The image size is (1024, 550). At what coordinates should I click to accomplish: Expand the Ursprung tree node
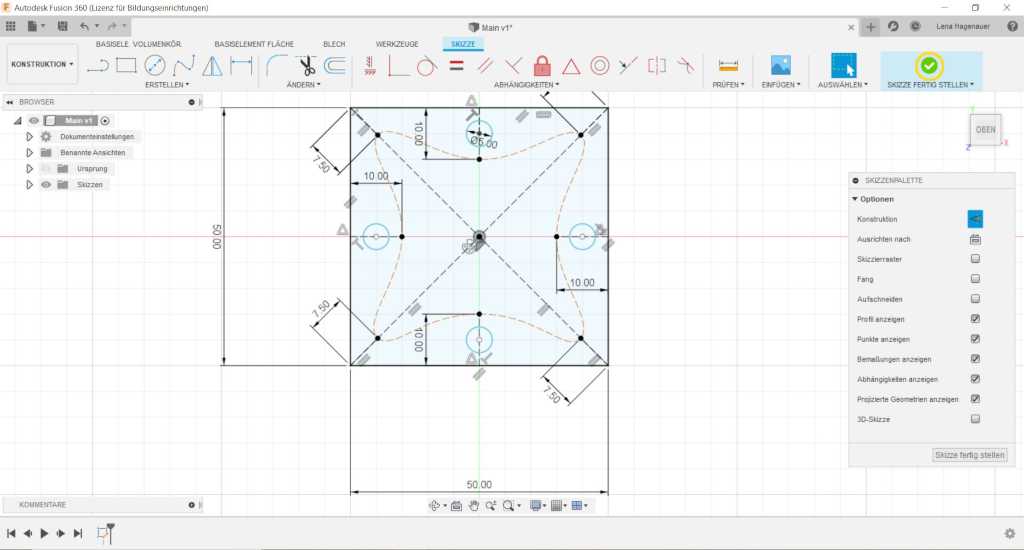(x=29, y=169)
